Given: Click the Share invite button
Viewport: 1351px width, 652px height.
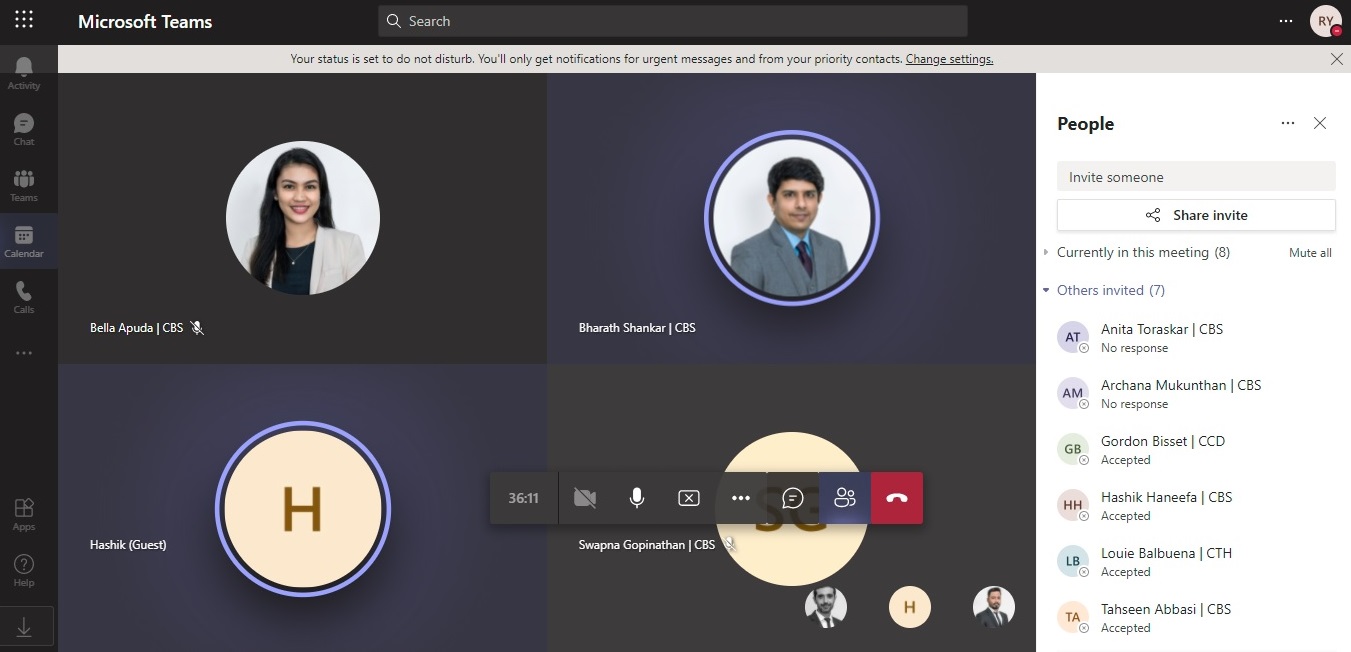Looking at the screenshot, I should tap(1196, 215).
